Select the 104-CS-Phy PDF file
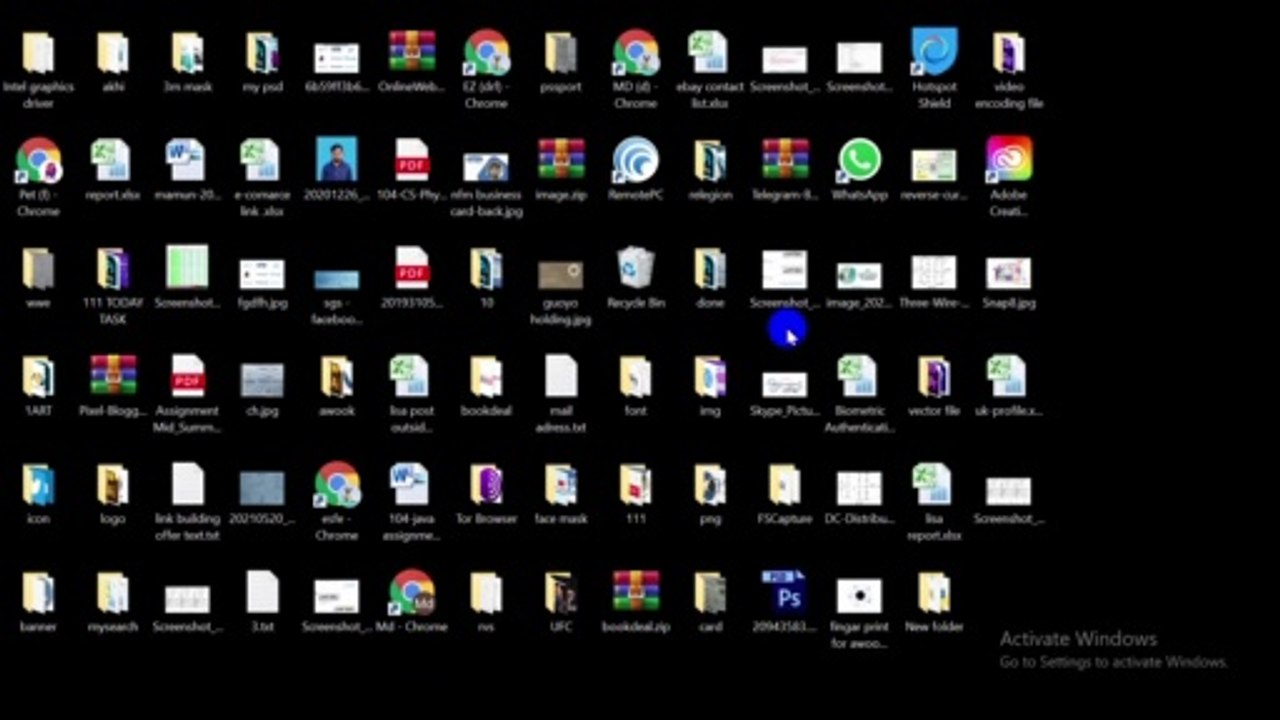Image resolution: width=1280 pixels, height=720 pixels. pos(412,161)
